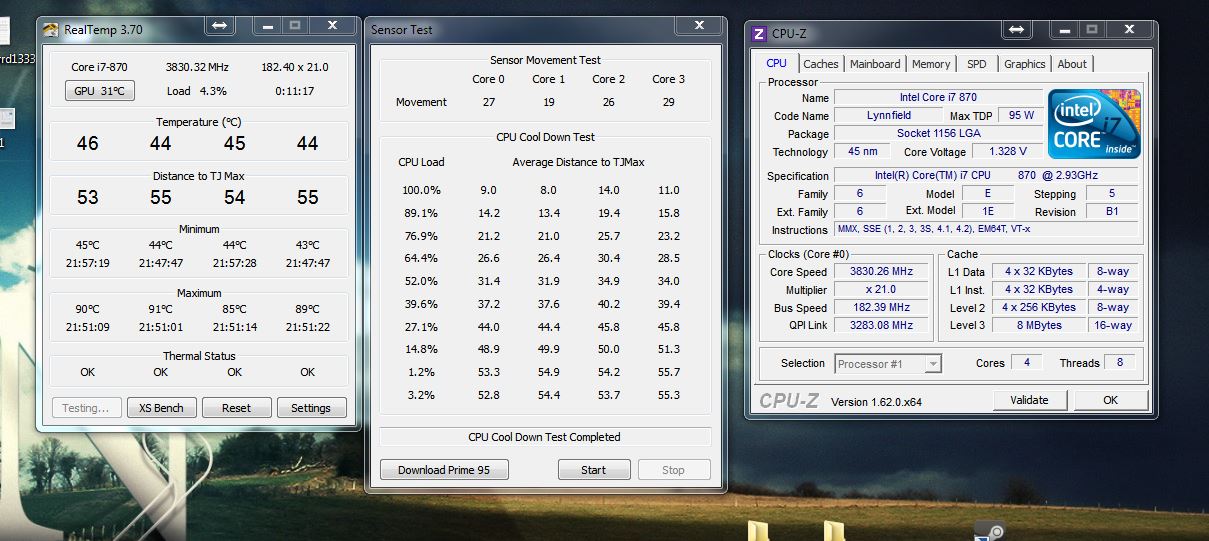Image resolution: width=1209 pixels, height=541 pixels.
Task: Click Validate in CPU-Z
Action: click(1030, 400)
